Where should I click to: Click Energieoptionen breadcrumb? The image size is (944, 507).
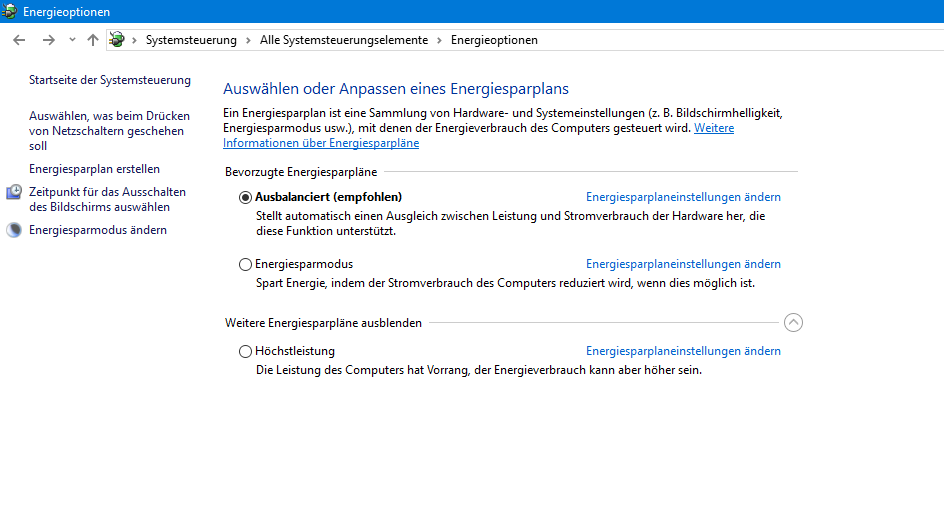(x=494, y=40)
